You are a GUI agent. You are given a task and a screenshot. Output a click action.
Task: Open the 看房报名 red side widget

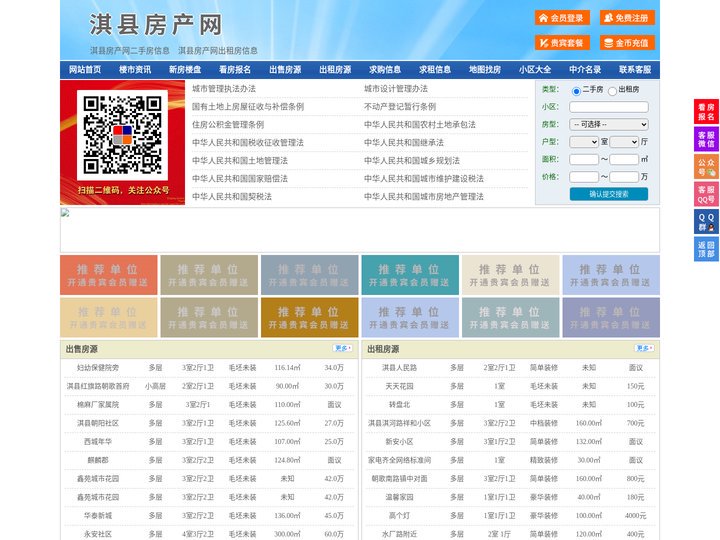click(706, 112)
